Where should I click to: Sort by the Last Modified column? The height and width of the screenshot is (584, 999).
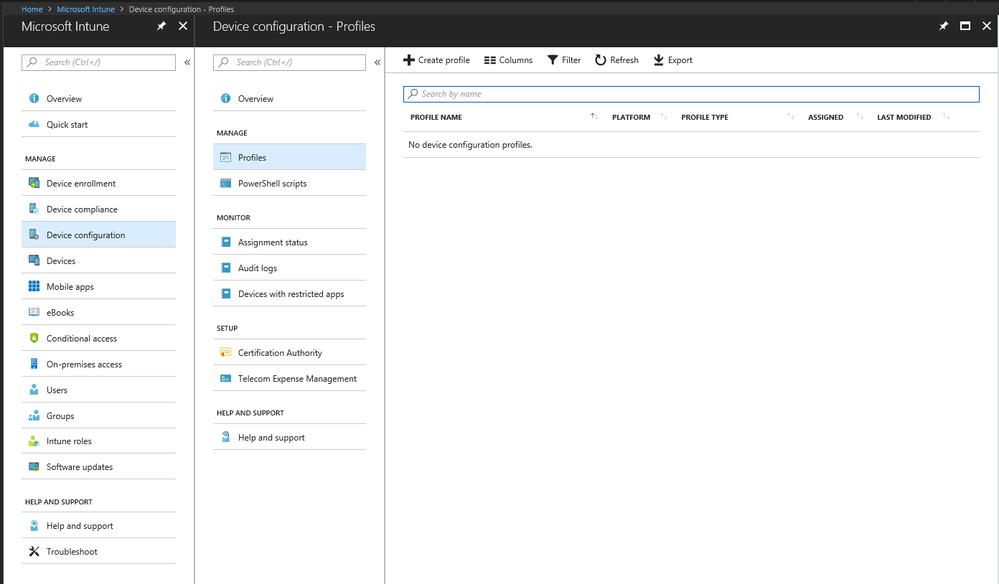pos(946,117)
